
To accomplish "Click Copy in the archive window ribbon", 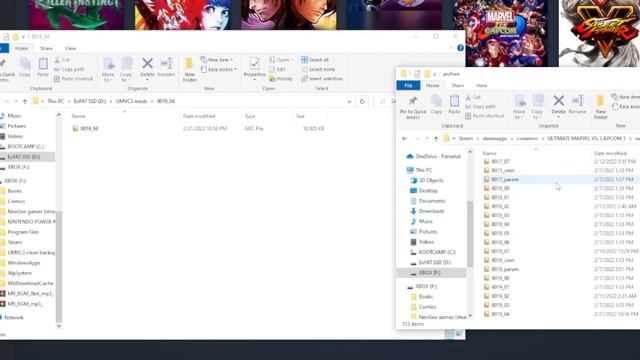I will coord(436,104).
